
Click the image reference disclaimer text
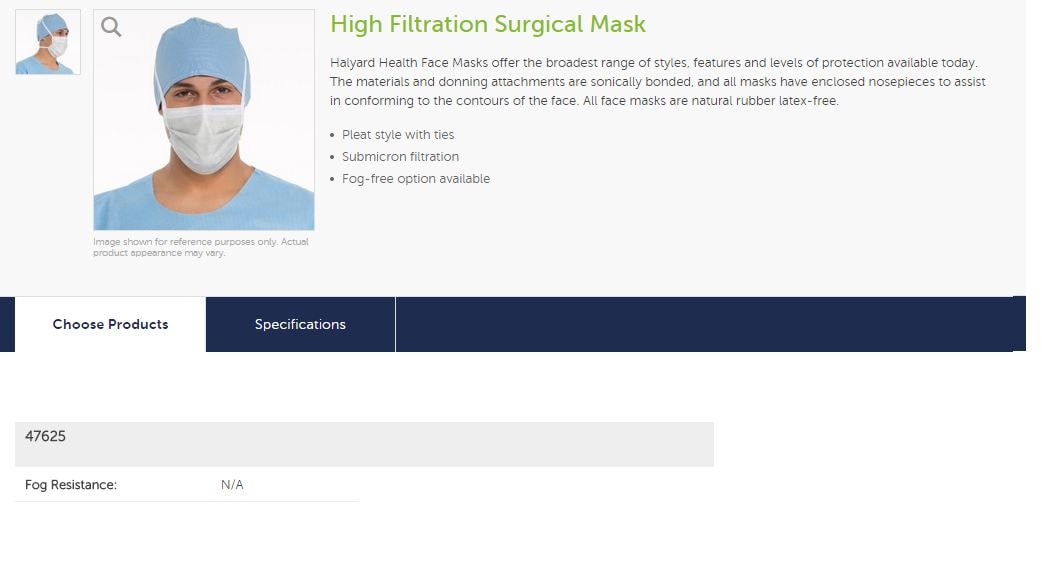[201, 247]
